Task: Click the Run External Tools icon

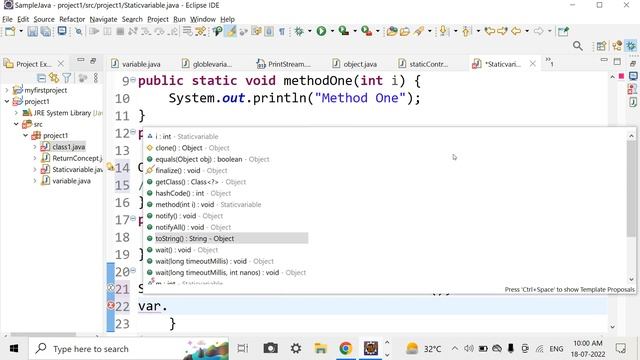Action: (x=367, y=31)
